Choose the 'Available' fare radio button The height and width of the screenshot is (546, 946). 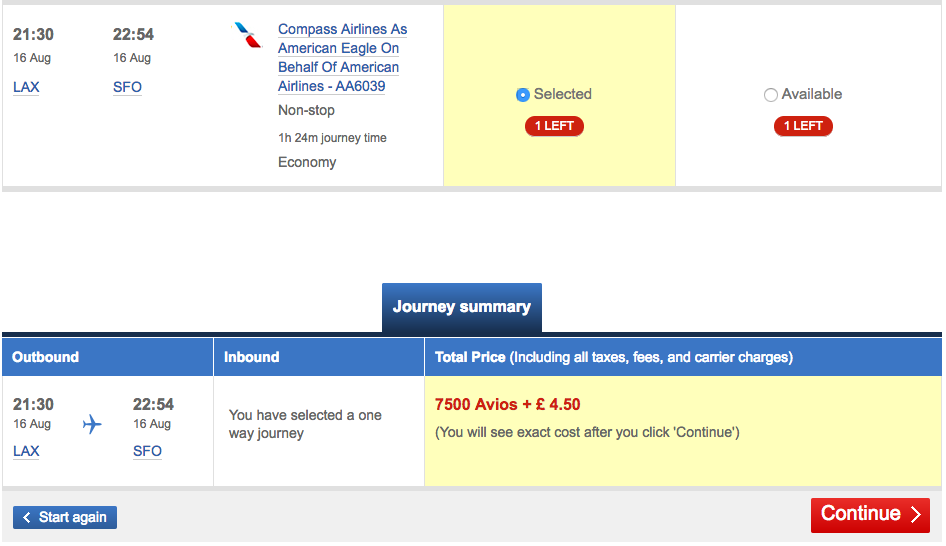click(770, 95)
